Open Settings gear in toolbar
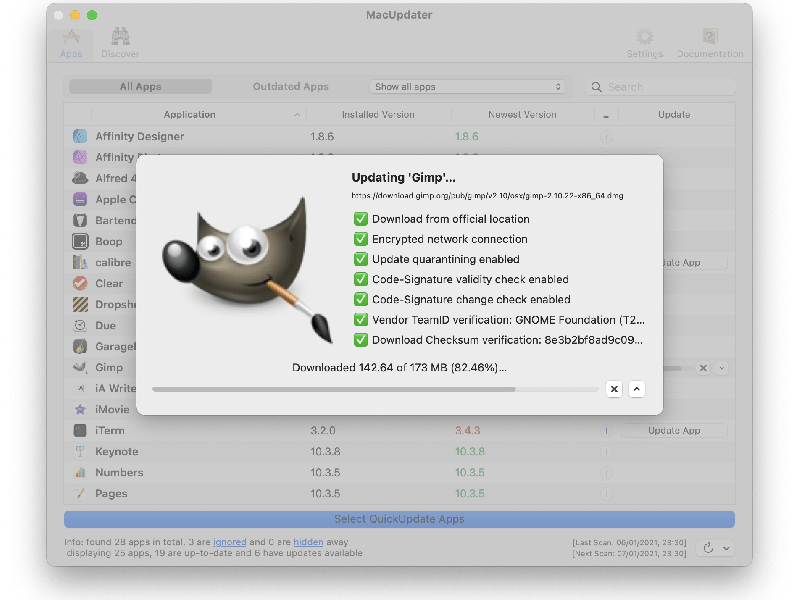Viewport: 800px width, 600px height. point(645,44)
